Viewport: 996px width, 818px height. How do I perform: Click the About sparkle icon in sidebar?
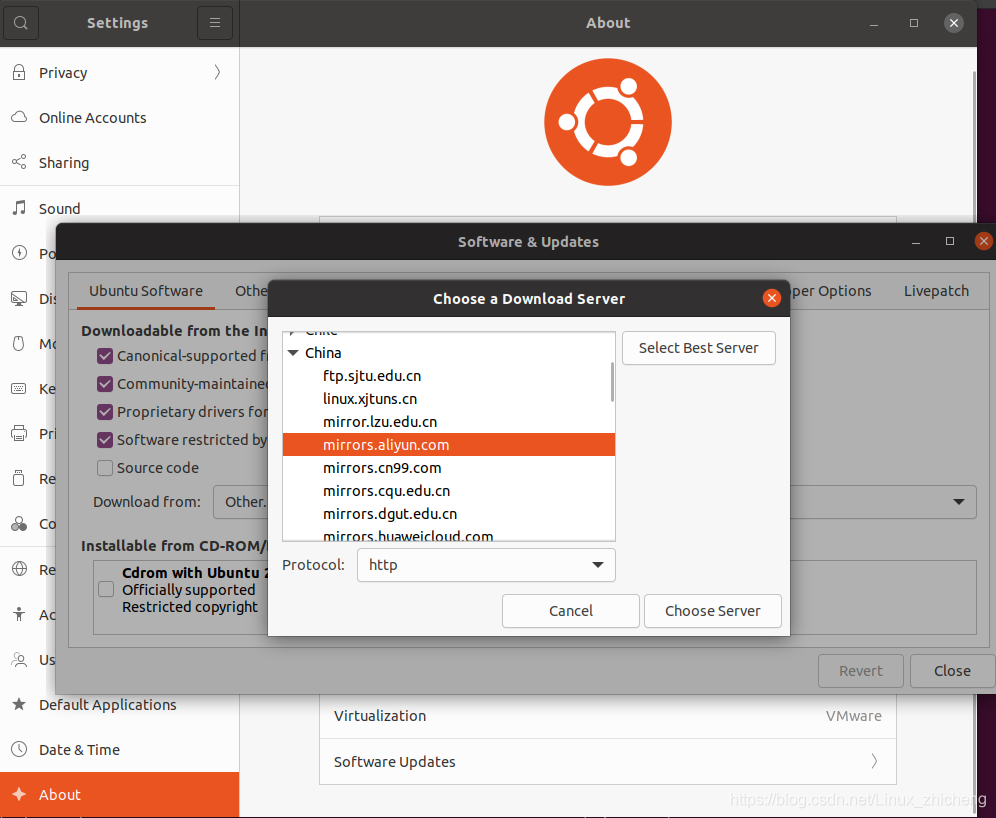coord(20,795)
